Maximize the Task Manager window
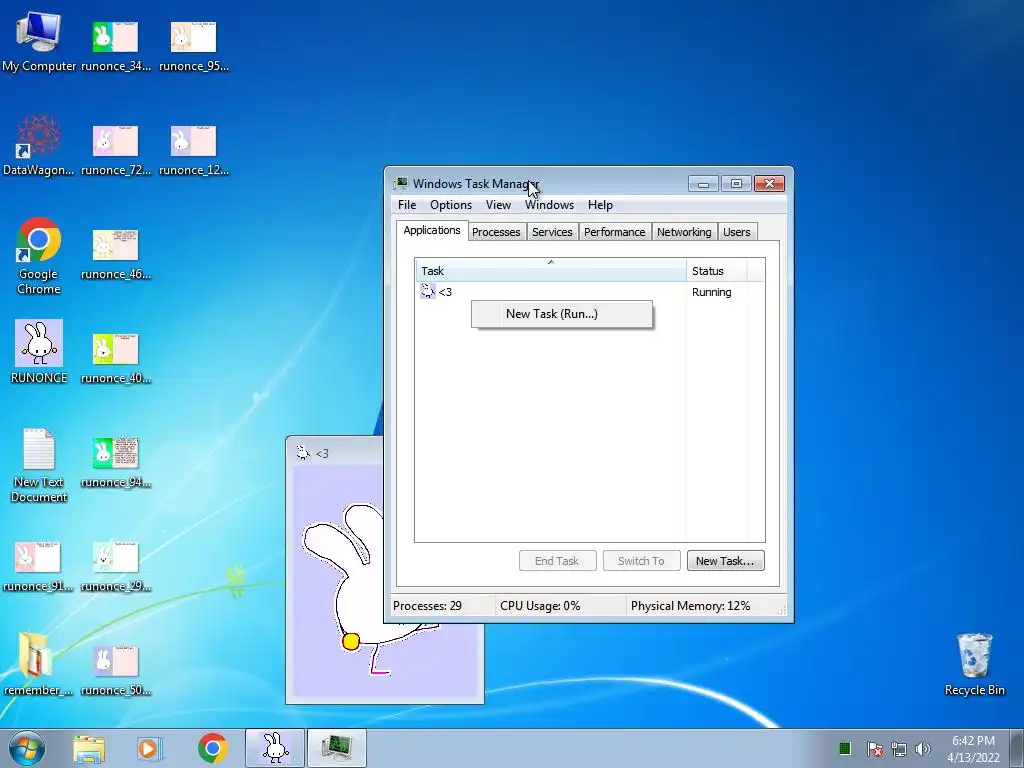 [736, 184]
